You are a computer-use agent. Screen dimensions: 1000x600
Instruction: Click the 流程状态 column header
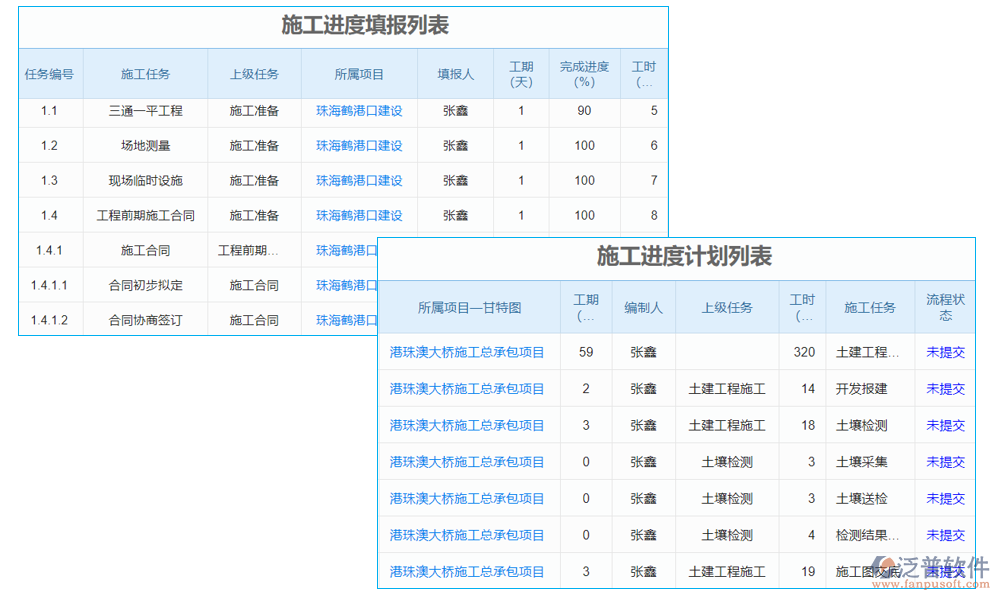pos(945,306)
